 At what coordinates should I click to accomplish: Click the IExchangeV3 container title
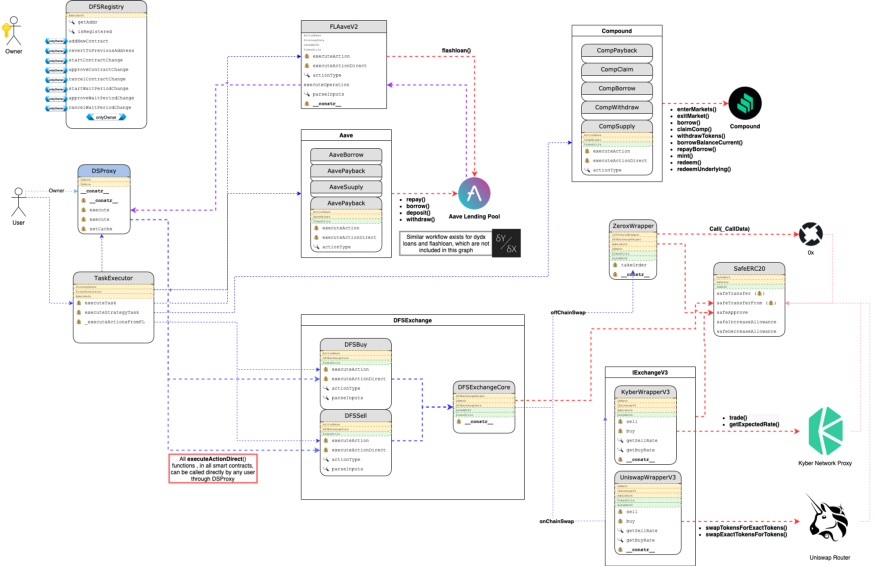point(650,372)
